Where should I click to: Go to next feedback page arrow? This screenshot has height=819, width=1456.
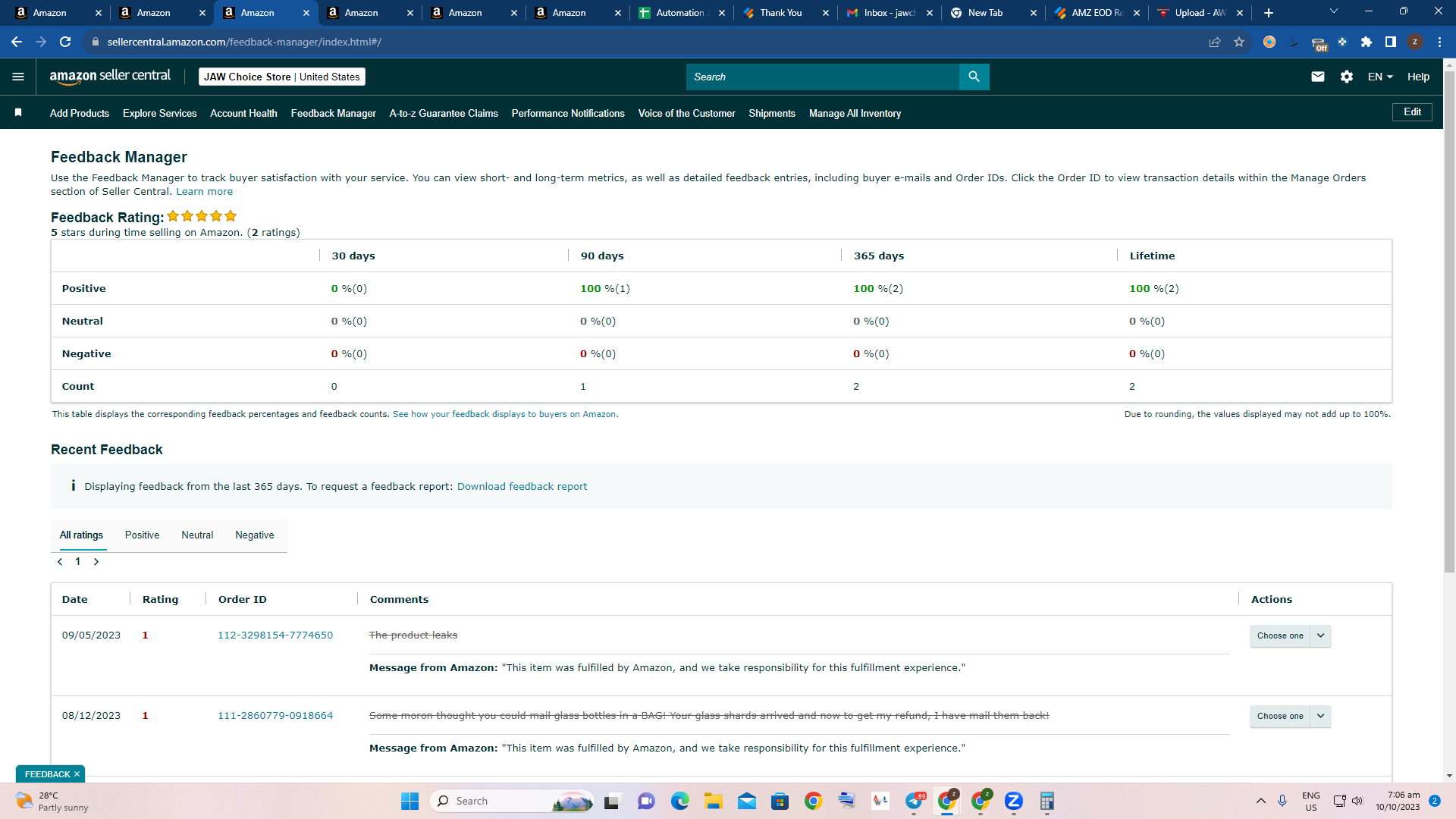[x=96, y=562]
